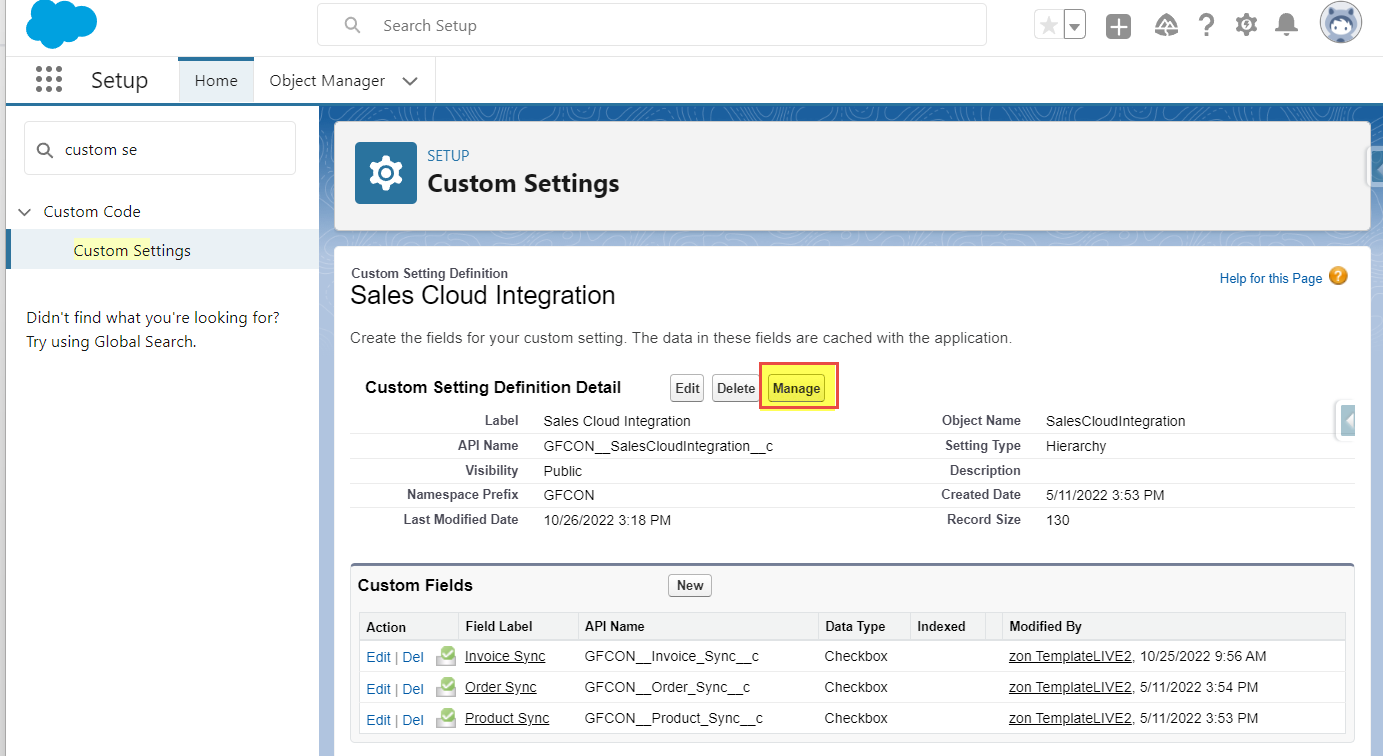Click Edit link for Order Sync
This screenshot has width=1383, height=756.
coord(378,689)
